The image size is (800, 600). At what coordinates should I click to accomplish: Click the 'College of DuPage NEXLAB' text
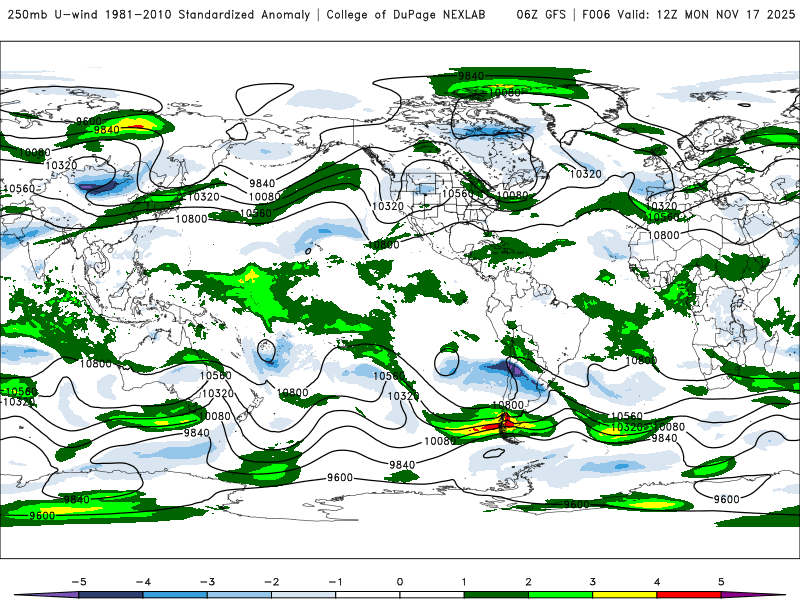coord(406,15)
